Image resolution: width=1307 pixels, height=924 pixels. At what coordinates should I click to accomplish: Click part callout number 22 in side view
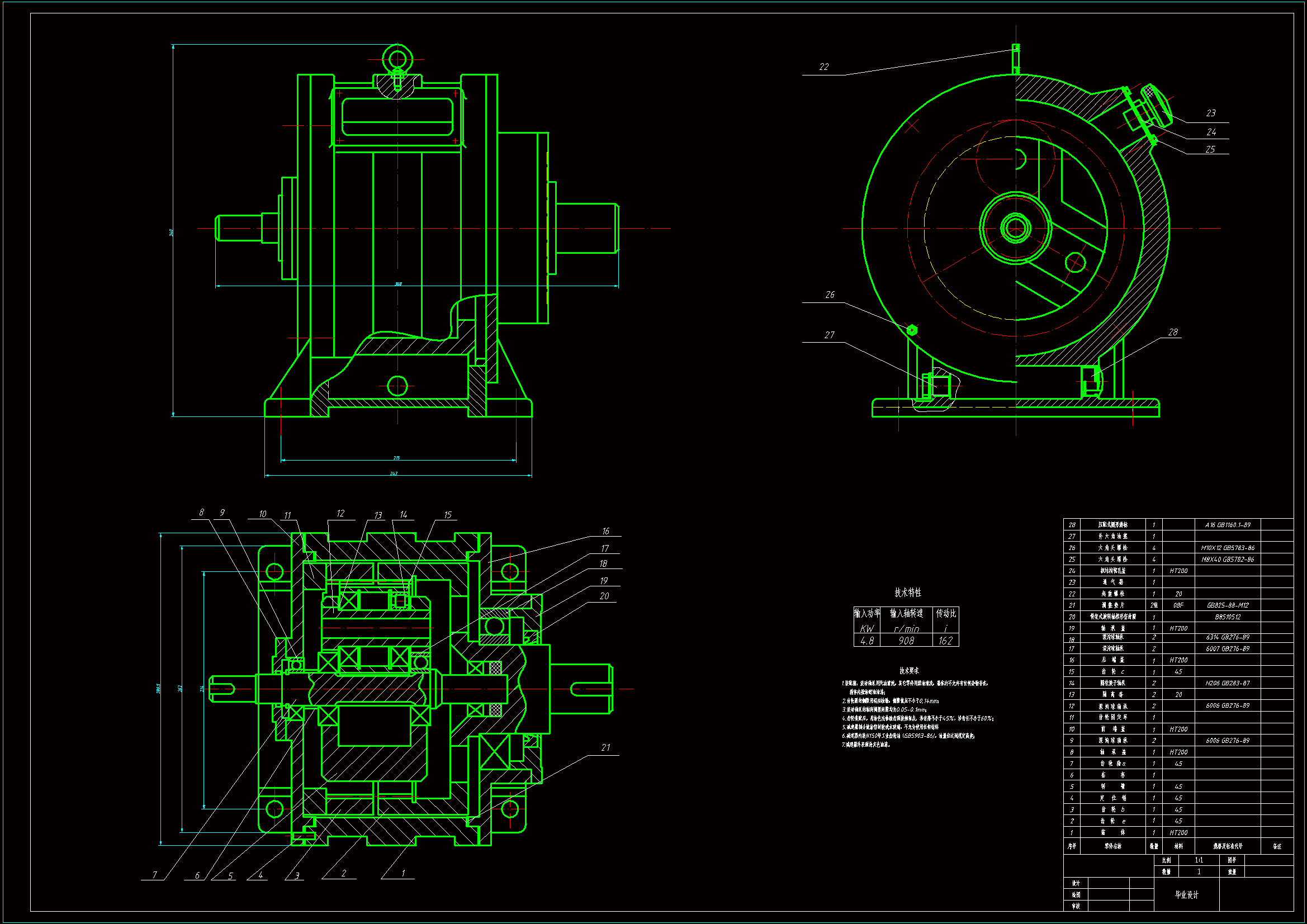823,67
